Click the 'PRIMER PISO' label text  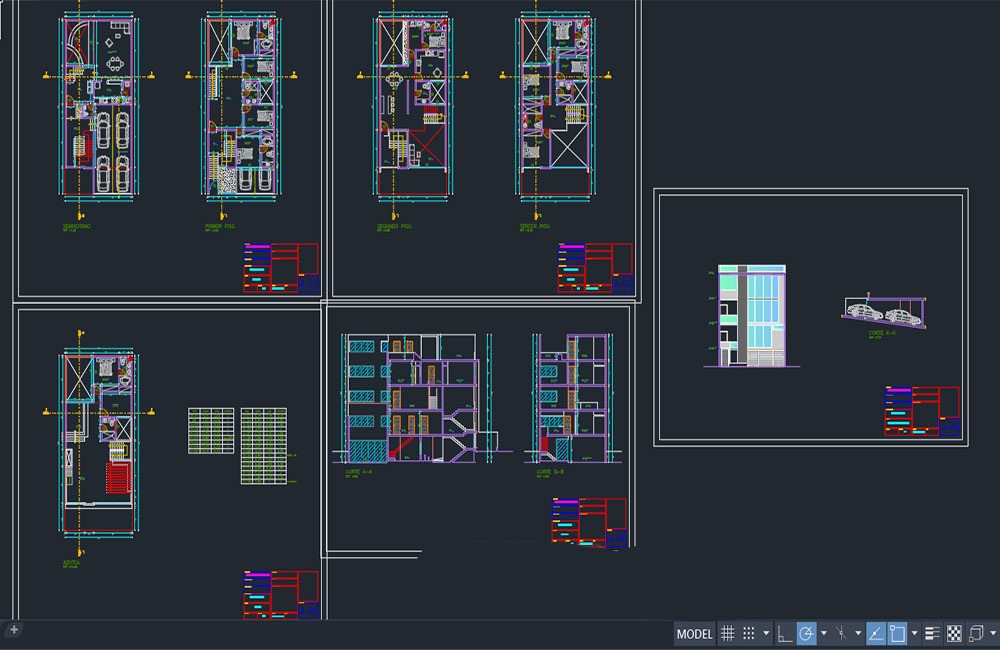pyautogui.click(x=220, y=226)
